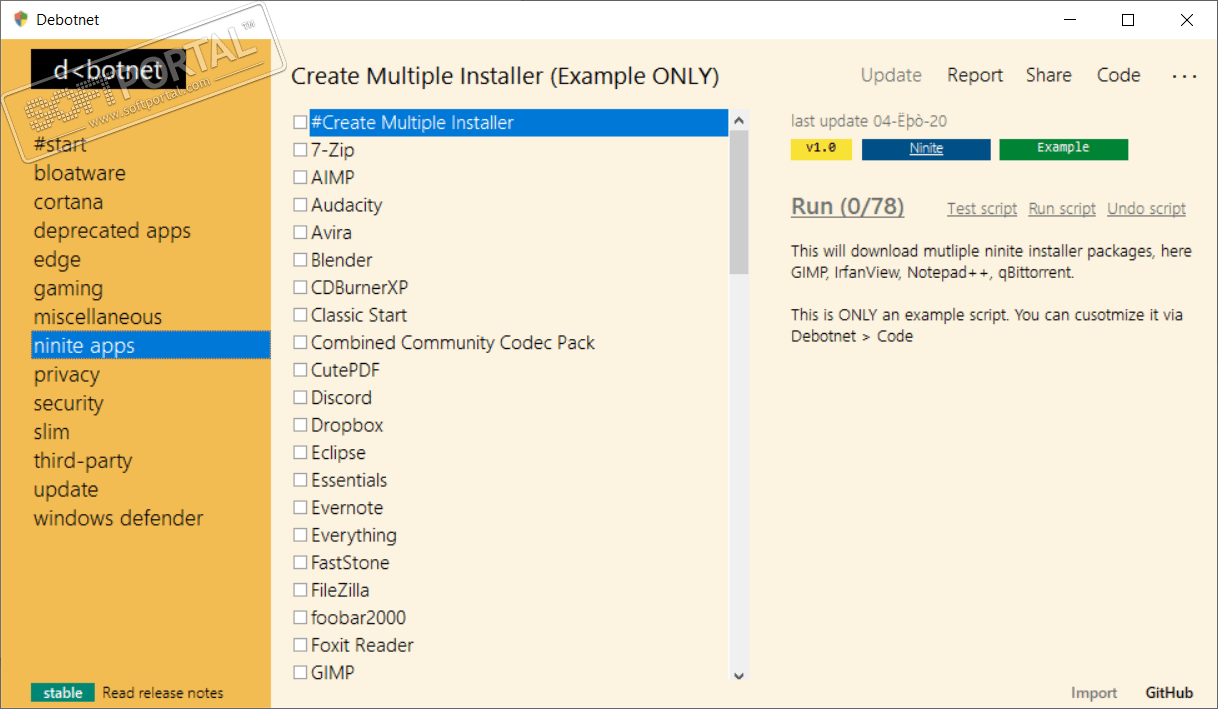Screen dimensions: 1218x709
Task: Select the Evernote list entry
Action: 347,508
